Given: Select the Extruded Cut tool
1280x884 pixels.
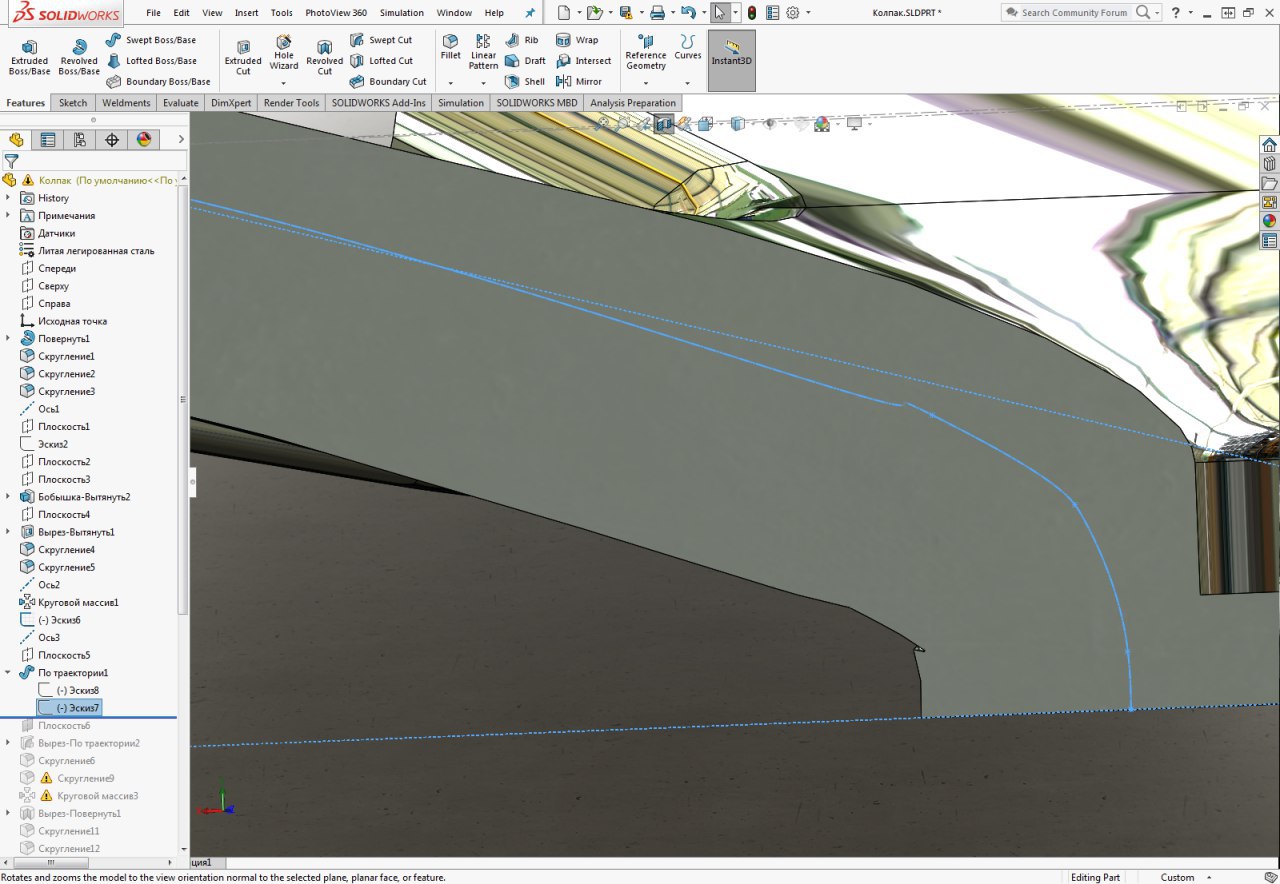Looking at the screenshot, I should pos(243,58).
